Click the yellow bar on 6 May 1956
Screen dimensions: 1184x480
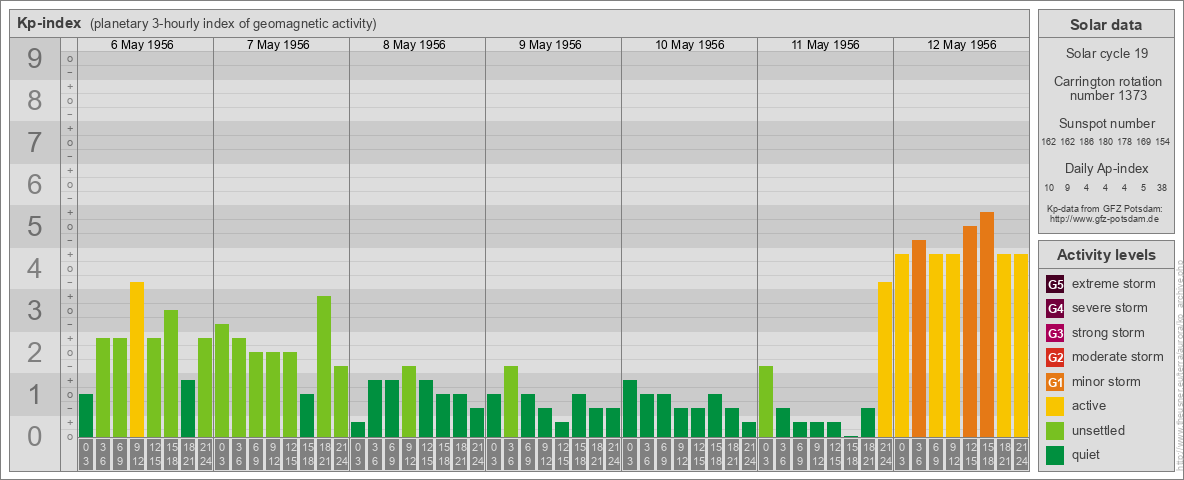coord(137,359)
